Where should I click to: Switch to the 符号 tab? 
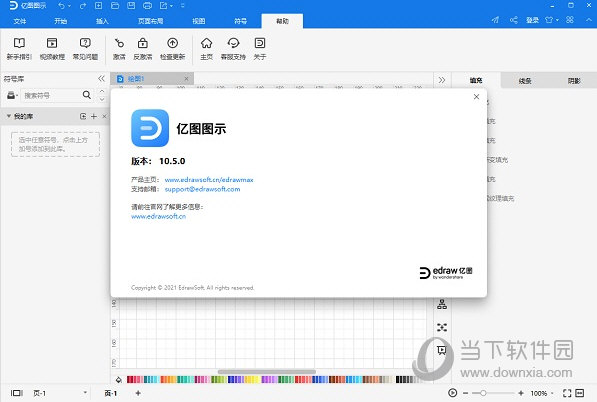(240, 21)
